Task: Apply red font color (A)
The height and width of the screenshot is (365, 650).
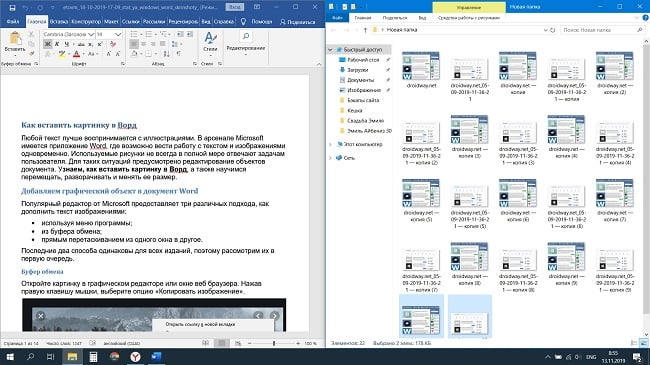Action: 76,54
